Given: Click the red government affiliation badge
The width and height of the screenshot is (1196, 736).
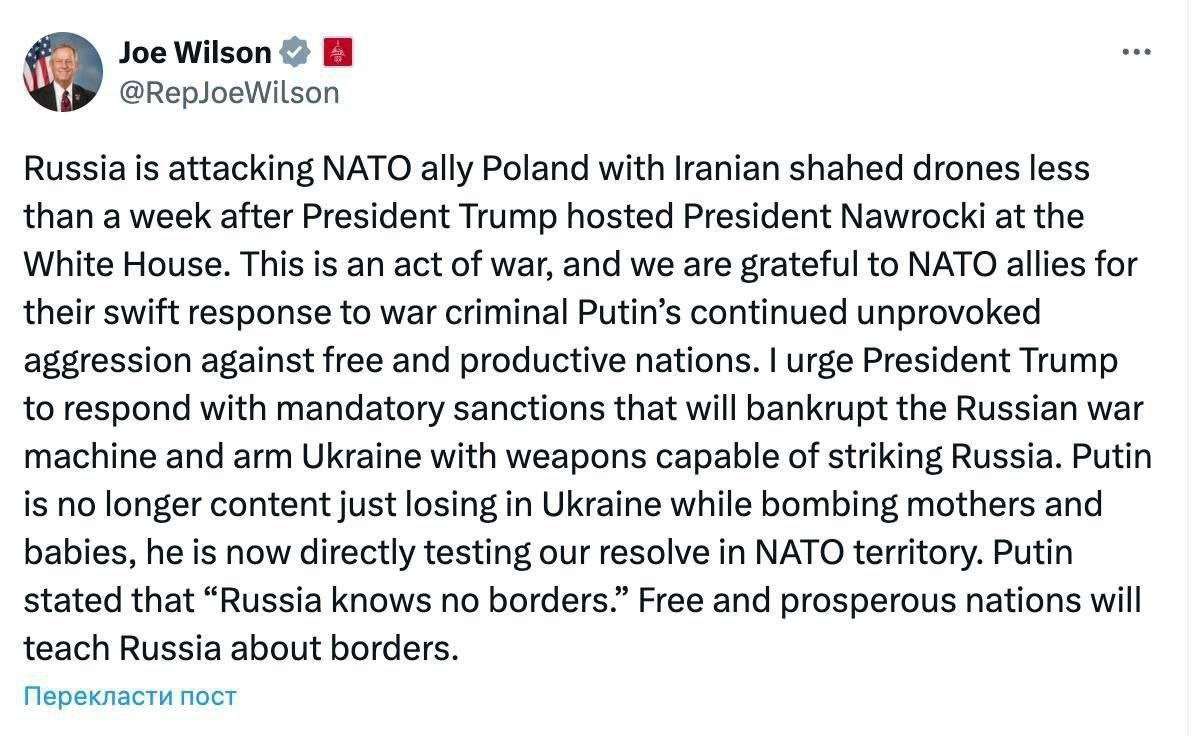Looking at the screenshot, I should [337, 52].
